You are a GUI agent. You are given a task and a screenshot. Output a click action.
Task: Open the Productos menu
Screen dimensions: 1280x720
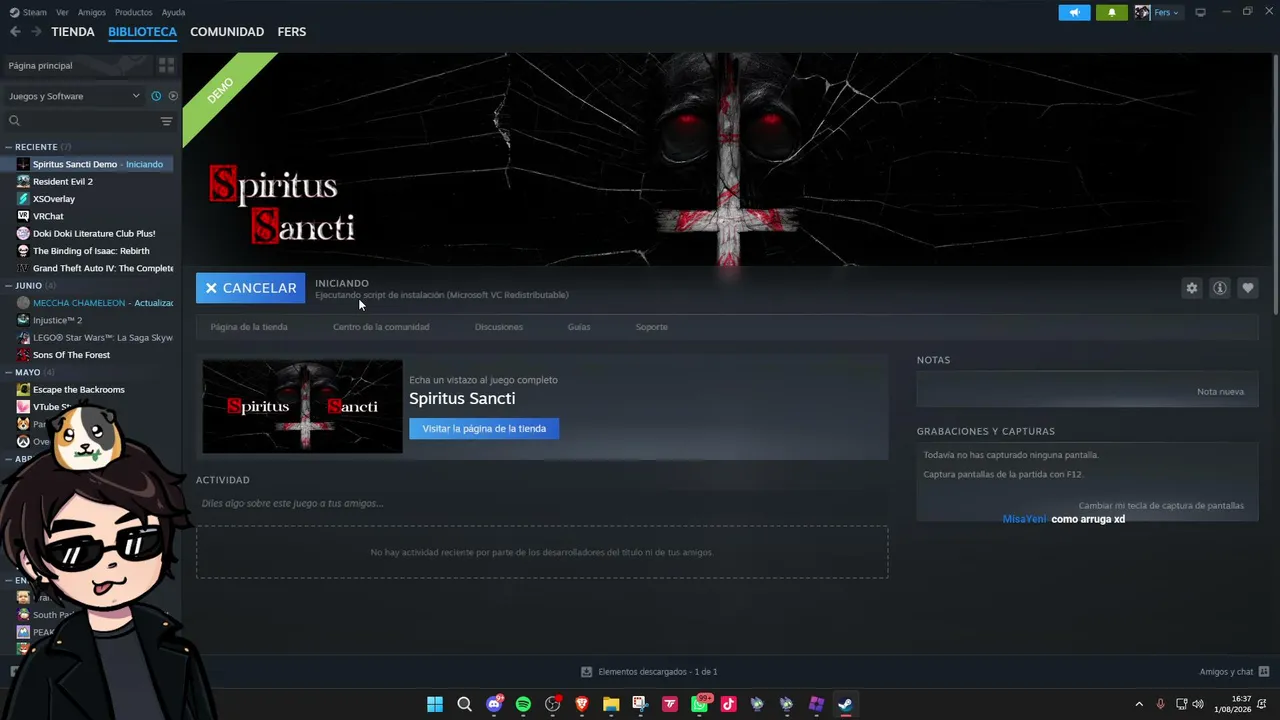133,12
